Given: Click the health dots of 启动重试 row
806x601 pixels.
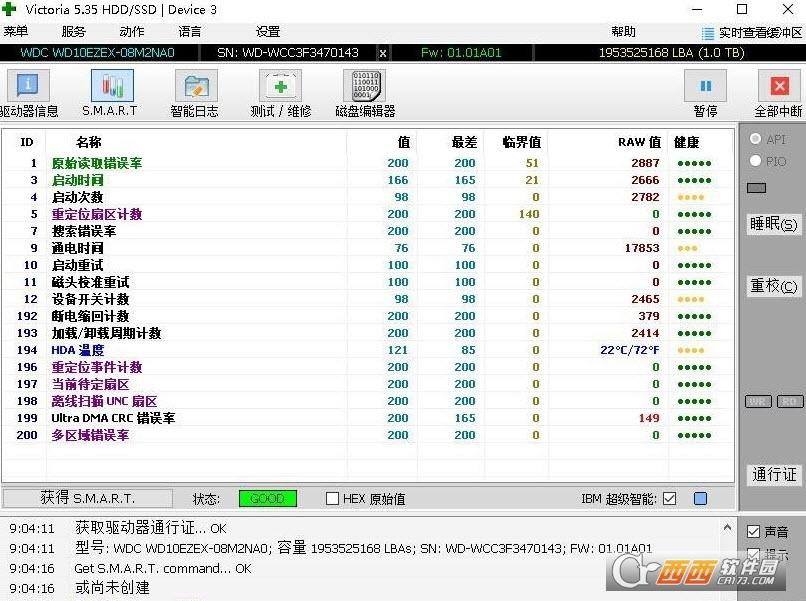Looking at the screenshot, I should pyautogui.click(x=694, y=265).
